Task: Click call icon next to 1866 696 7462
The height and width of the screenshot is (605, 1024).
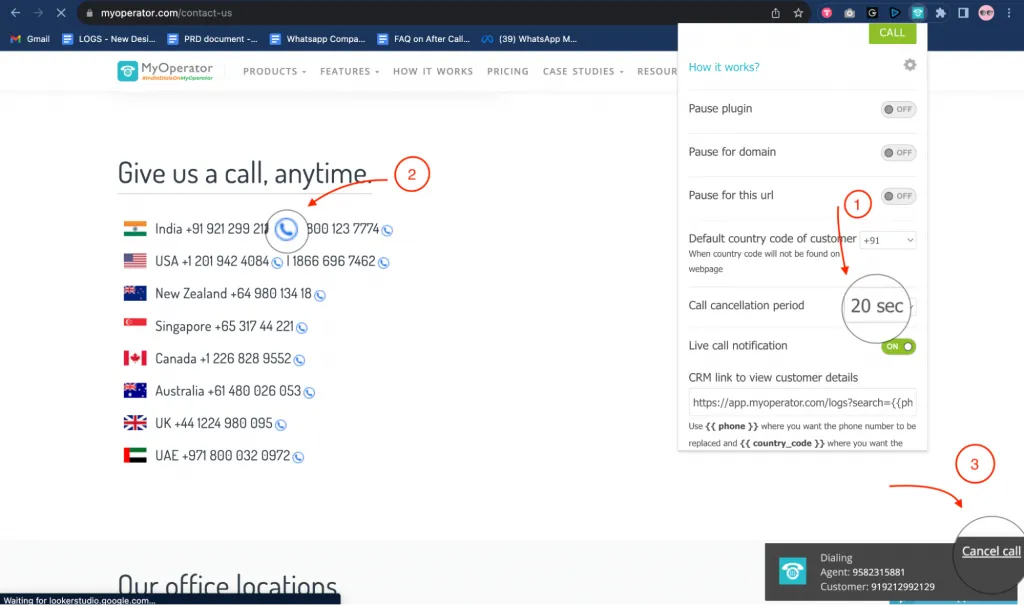Action: tap(384, 263)
